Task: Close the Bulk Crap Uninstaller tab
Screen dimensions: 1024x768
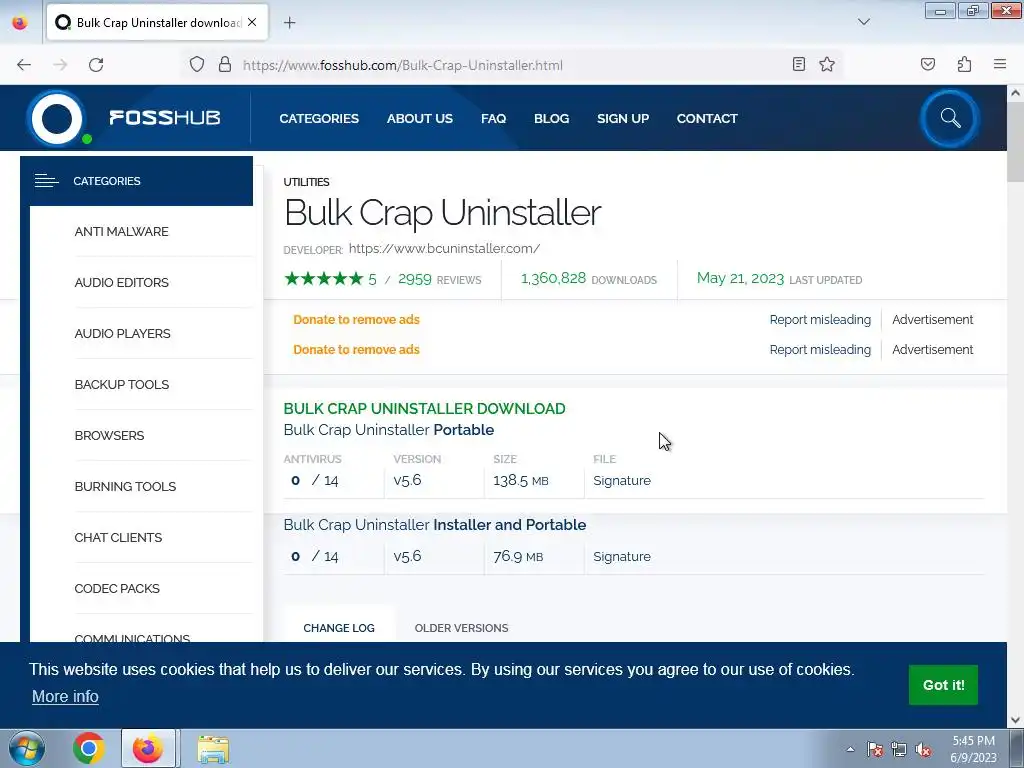Action: pyautogui.click(x=252, y=22)
